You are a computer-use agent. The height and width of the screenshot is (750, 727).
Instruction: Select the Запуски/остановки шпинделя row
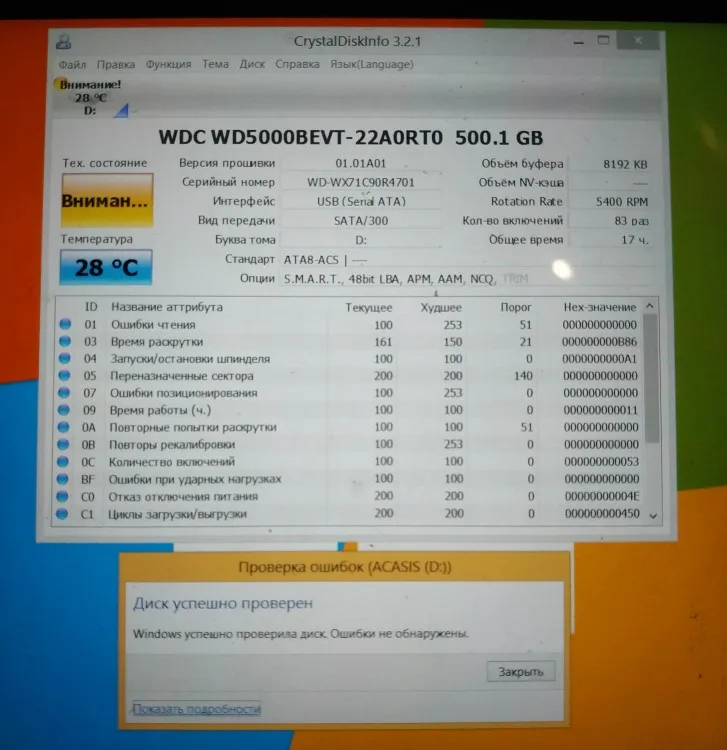point(349,359)
